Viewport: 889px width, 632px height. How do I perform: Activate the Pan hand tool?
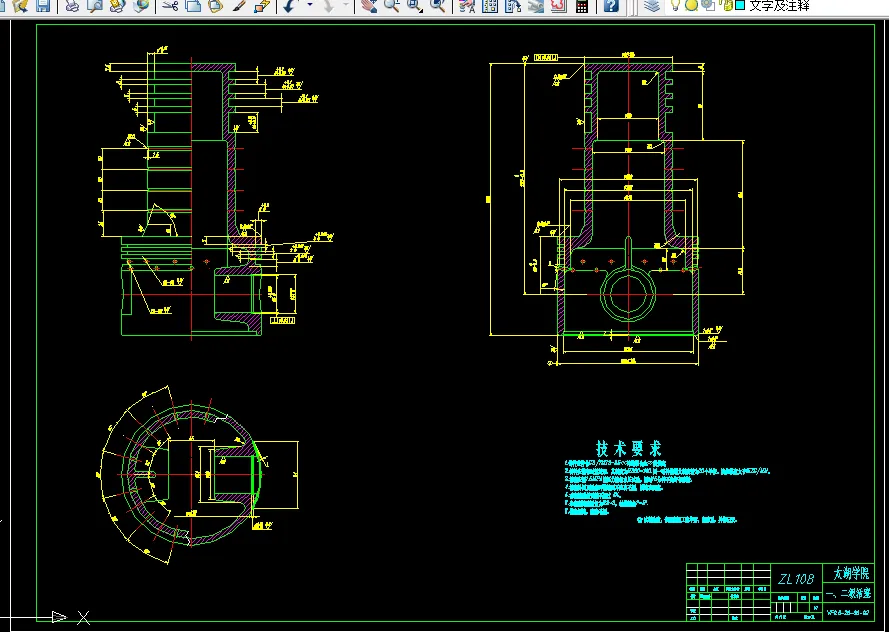coord(368,5)
